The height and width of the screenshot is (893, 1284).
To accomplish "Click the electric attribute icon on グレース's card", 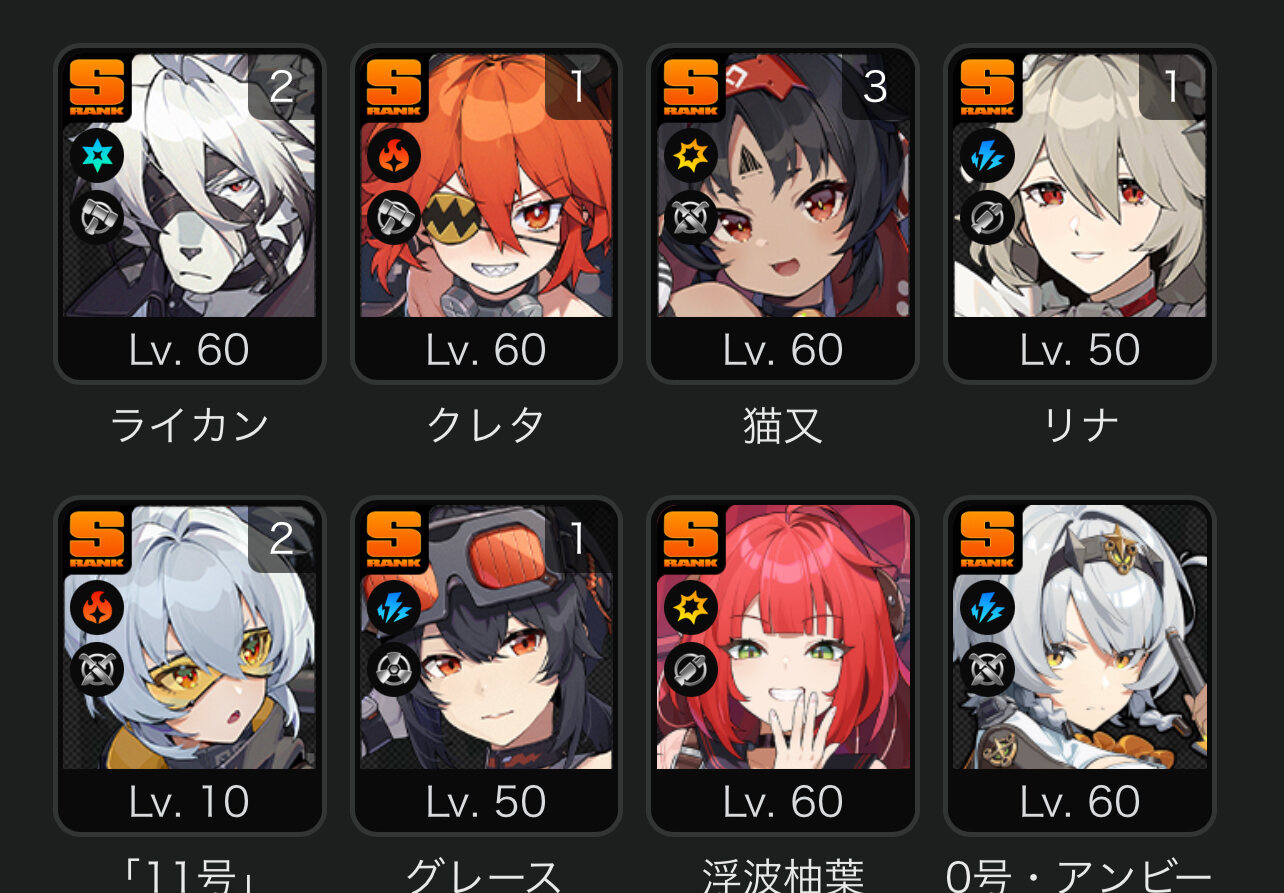I will [394, 608].
